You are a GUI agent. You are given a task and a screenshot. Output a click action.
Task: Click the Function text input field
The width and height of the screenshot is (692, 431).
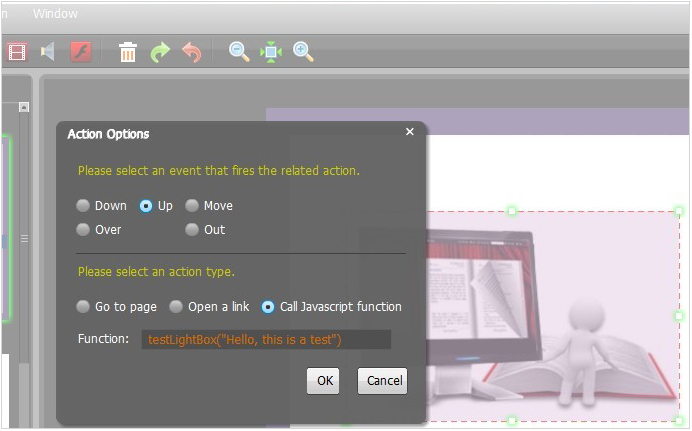tap(266, 340)
